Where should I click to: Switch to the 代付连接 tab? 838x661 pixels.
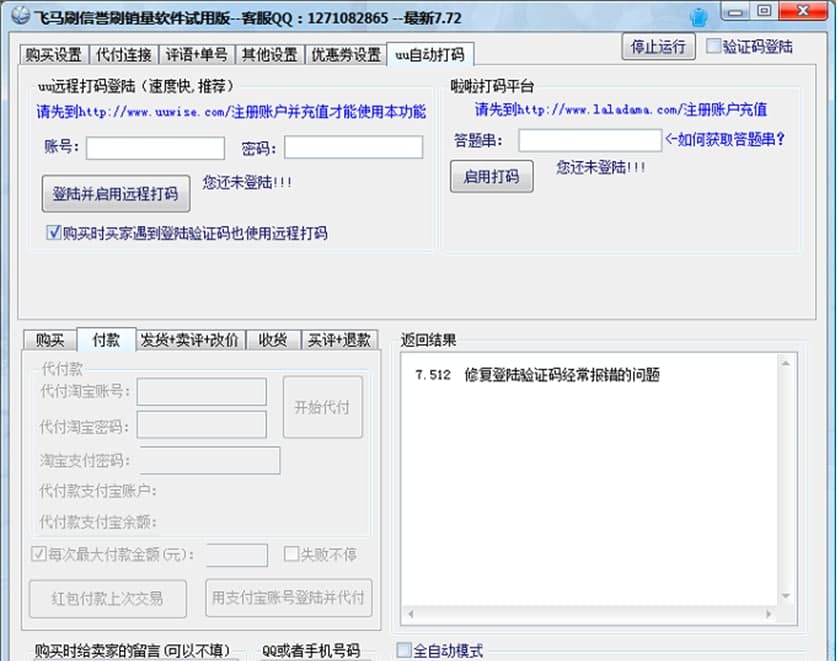tap(123, 55)
